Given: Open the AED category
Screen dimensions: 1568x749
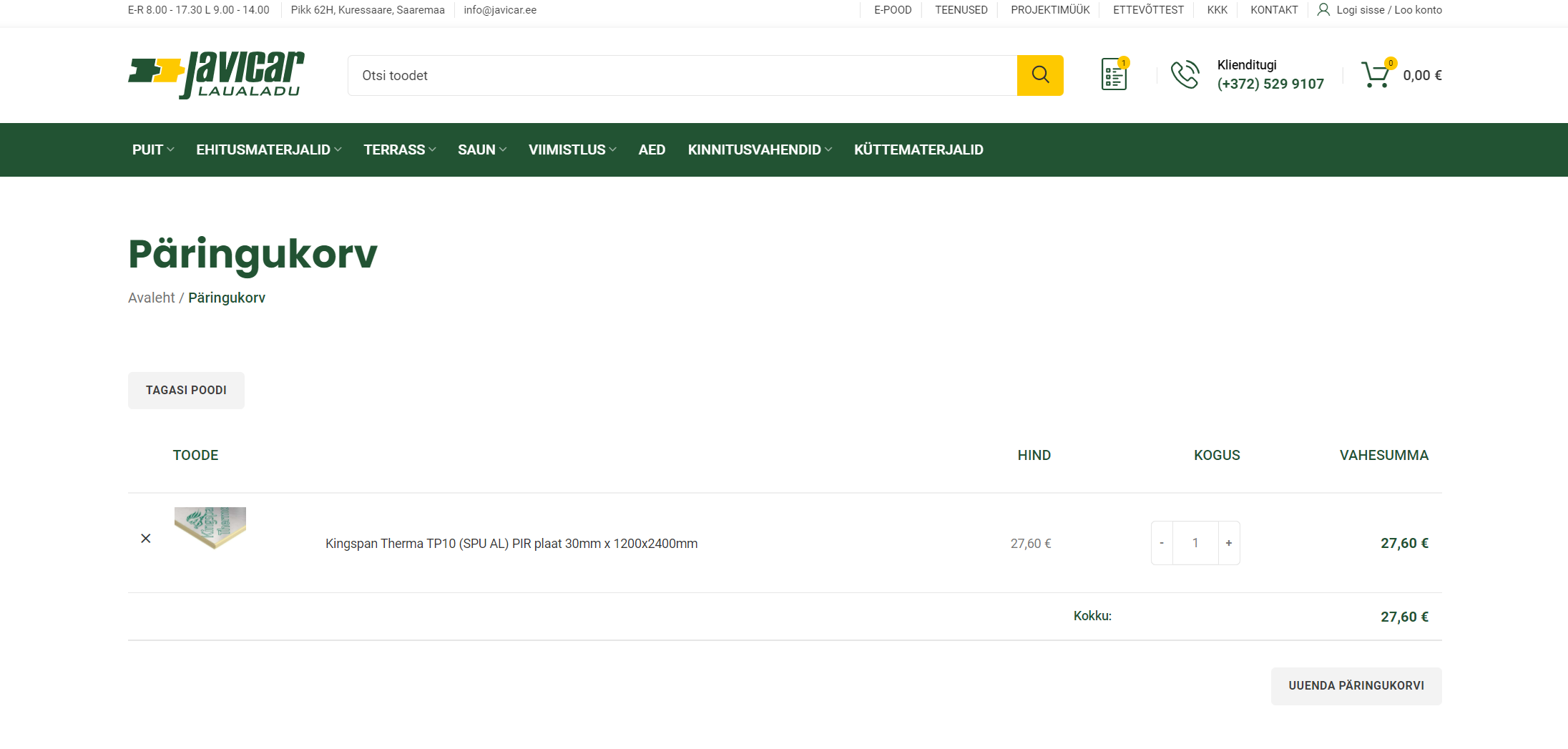Looking at the screenshot, I should [x=652, y=150].
